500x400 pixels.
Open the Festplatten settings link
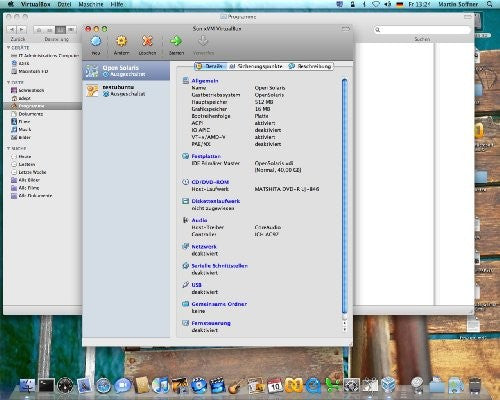pos(206,156)
